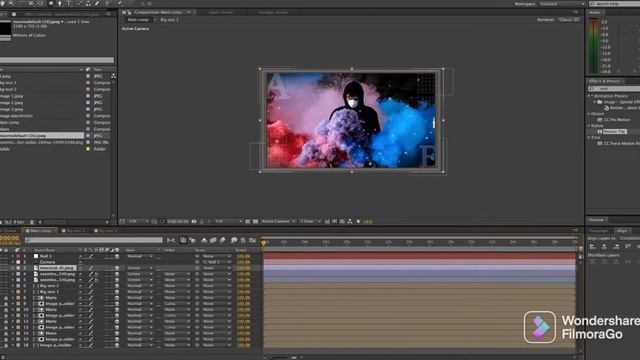The height and width of the screenshot is (360, 640).
Task: Click the hide shy layers icon
Action: coord(204,240)
